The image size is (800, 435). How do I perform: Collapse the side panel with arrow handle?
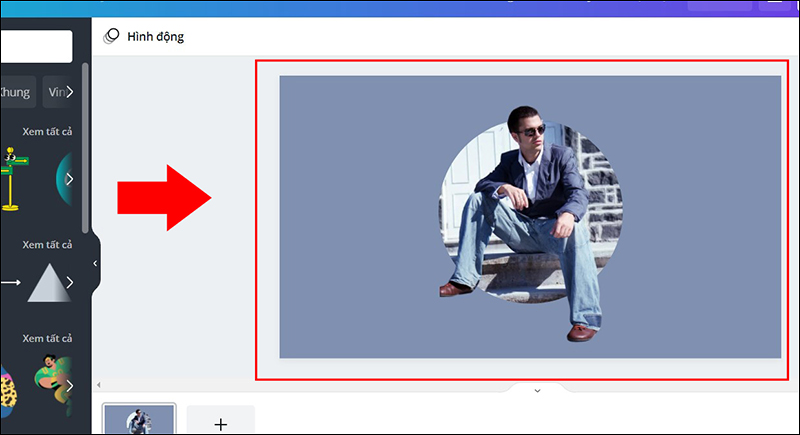point(95,264)
